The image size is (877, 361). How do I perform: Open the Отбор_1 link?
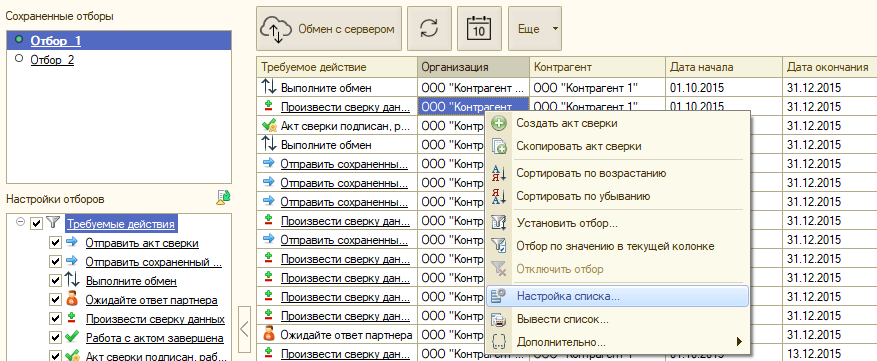point(56,41)
